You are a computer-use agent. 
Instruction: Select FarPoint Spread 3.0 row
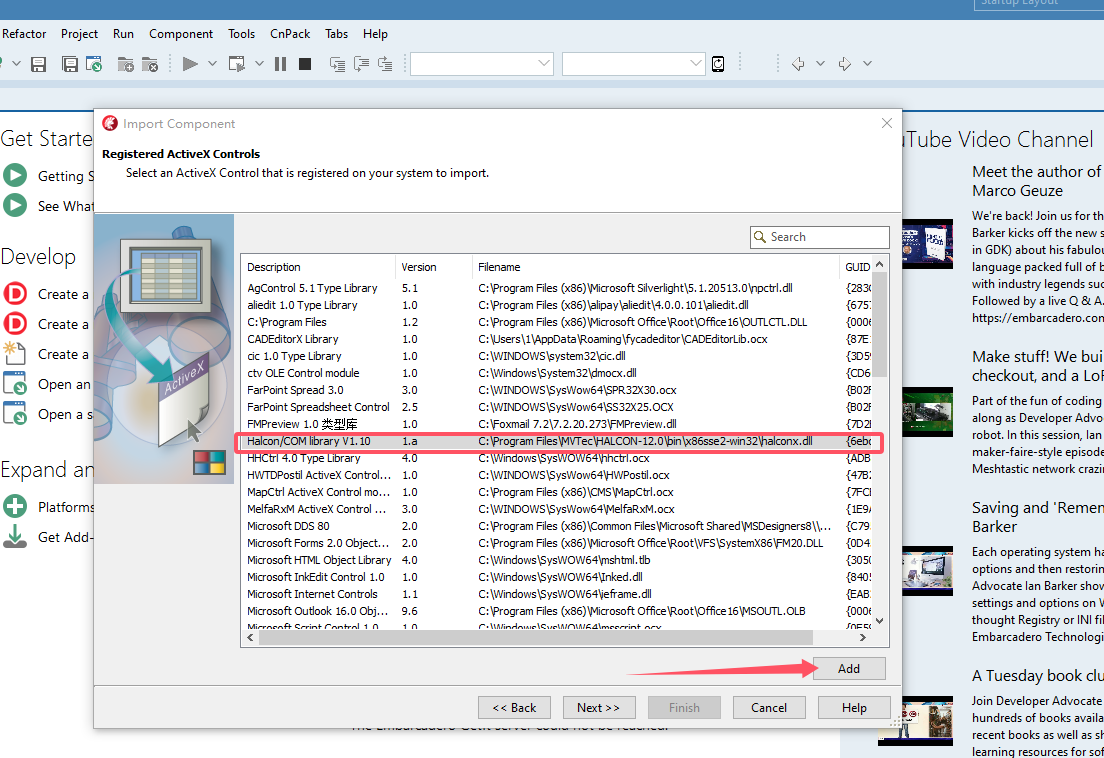click(x=556, y=390)
